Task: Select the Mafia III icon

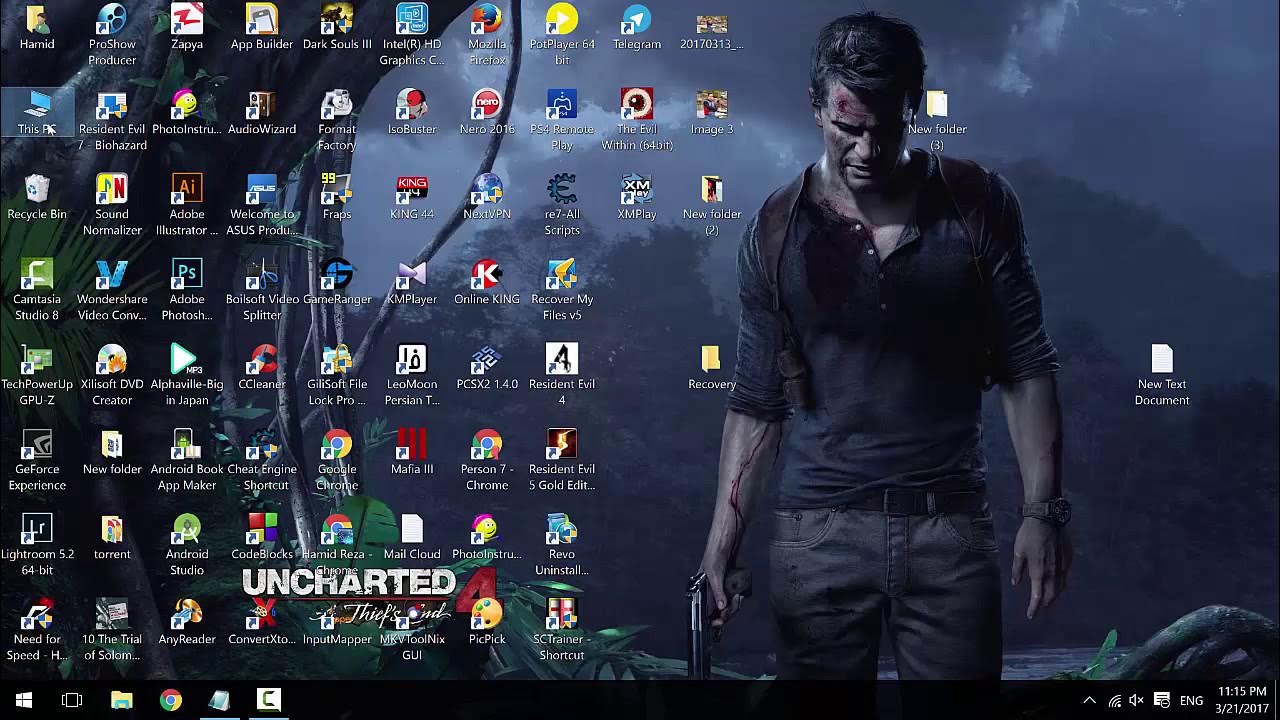Action: 412,452
